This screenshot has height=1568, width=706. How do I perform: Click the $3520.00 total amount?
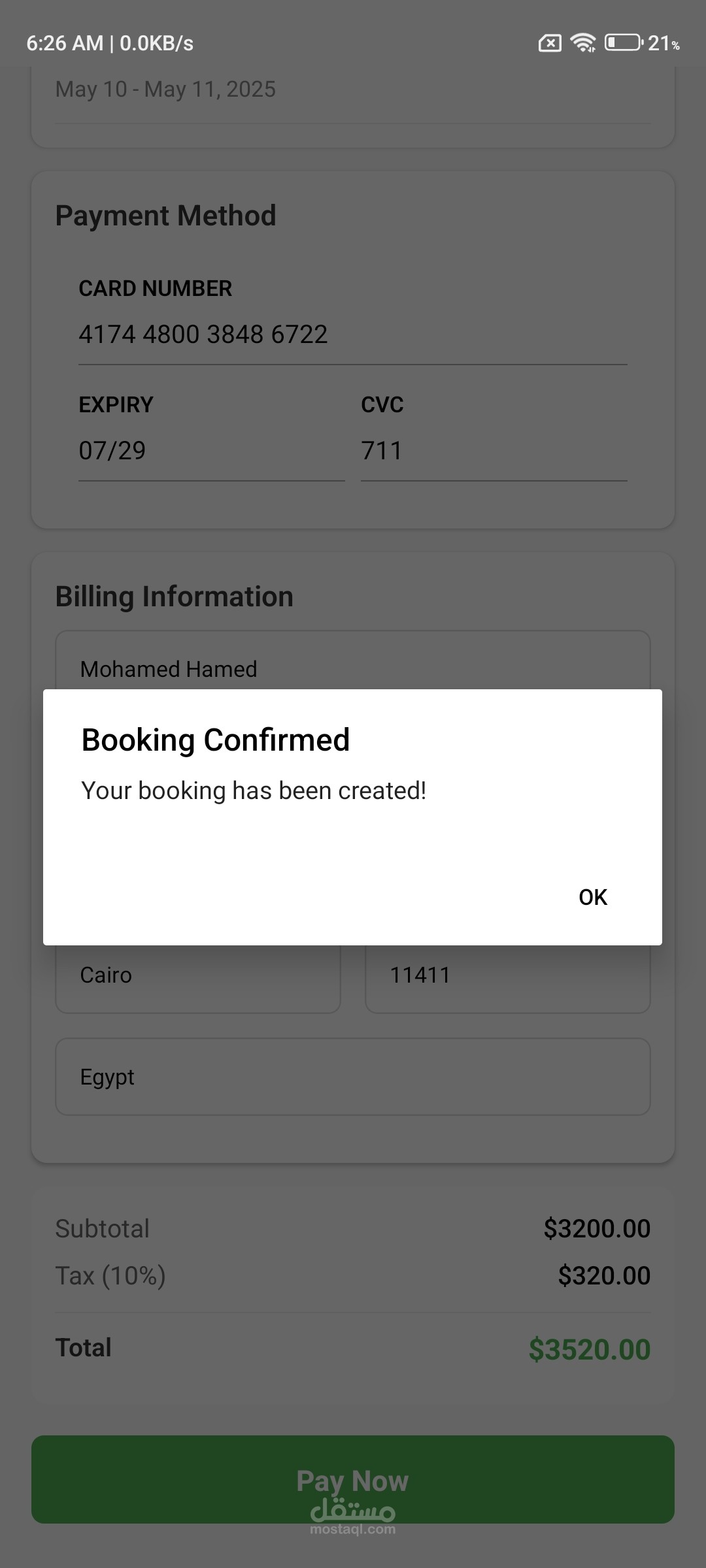589,1350
